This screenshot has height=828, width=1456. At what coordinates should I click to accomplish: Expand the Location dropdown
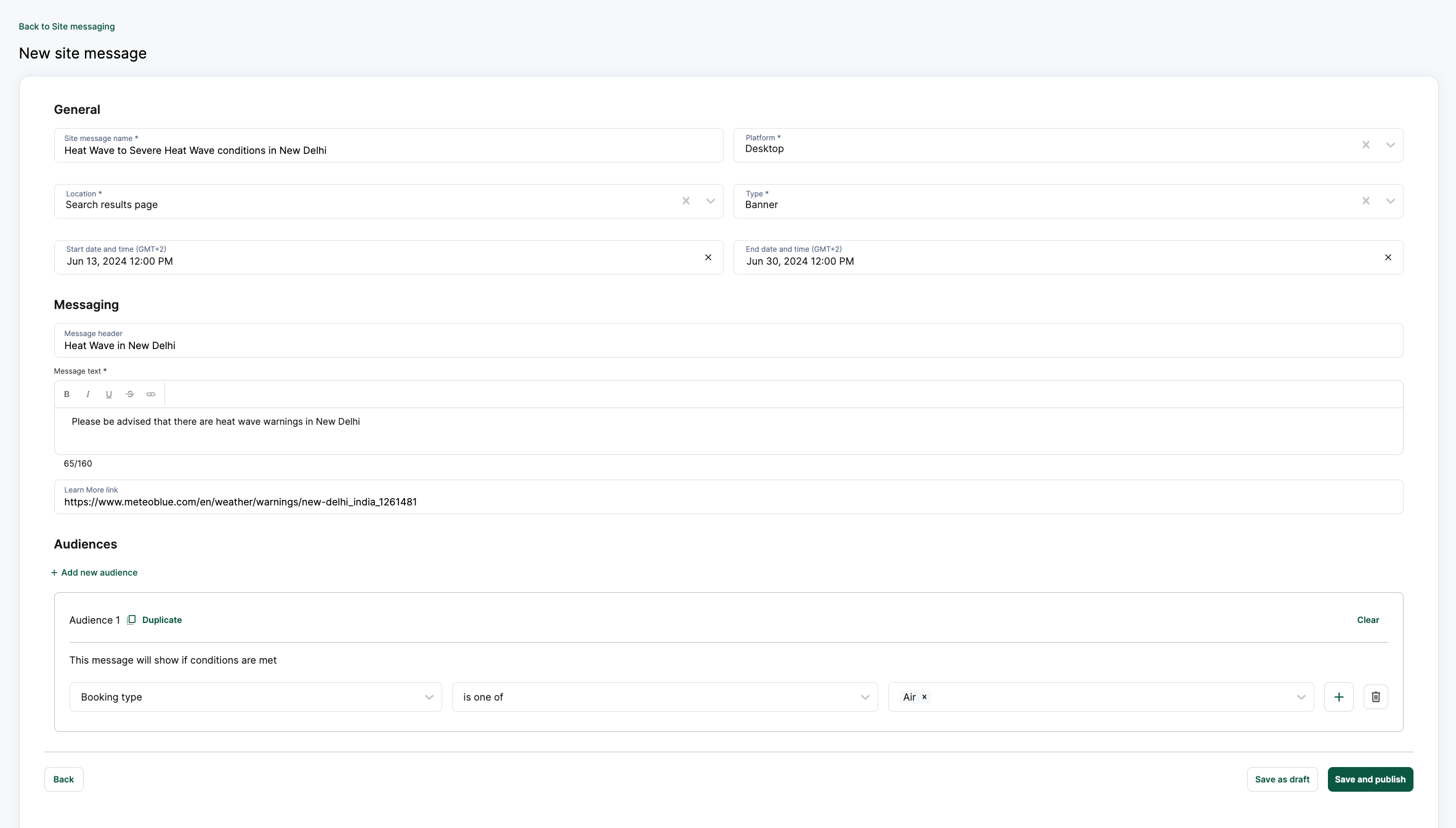pyautogui.click(x=711, y=201)
